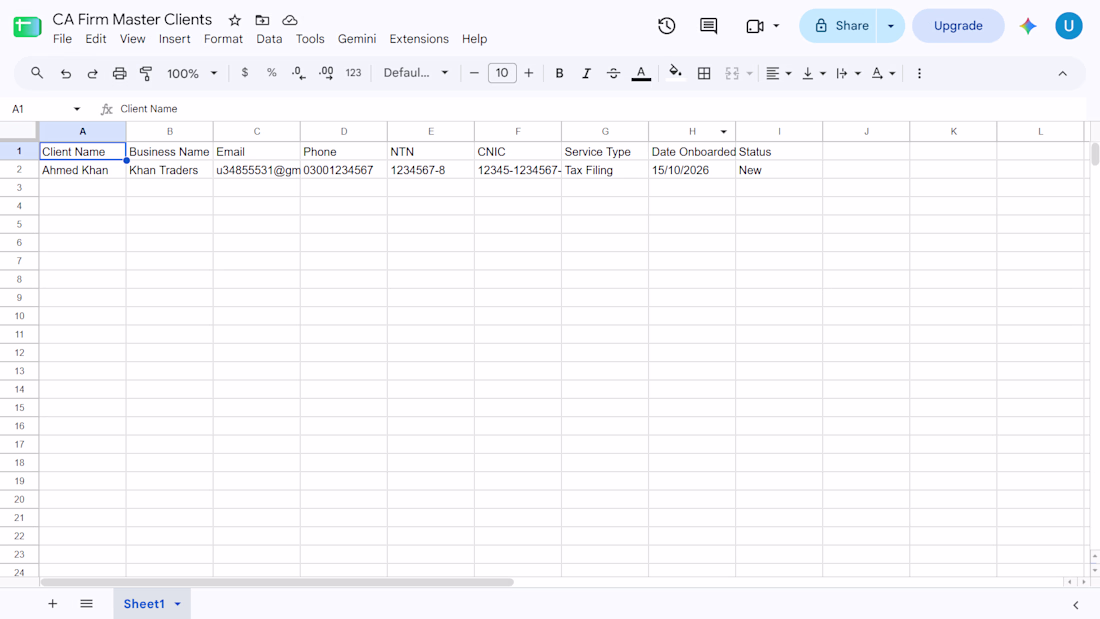Image resolution: width=1100 pixels, height=619 pixels.
Task: Select cell with Khan Traders
Action: tap(170, 170)
